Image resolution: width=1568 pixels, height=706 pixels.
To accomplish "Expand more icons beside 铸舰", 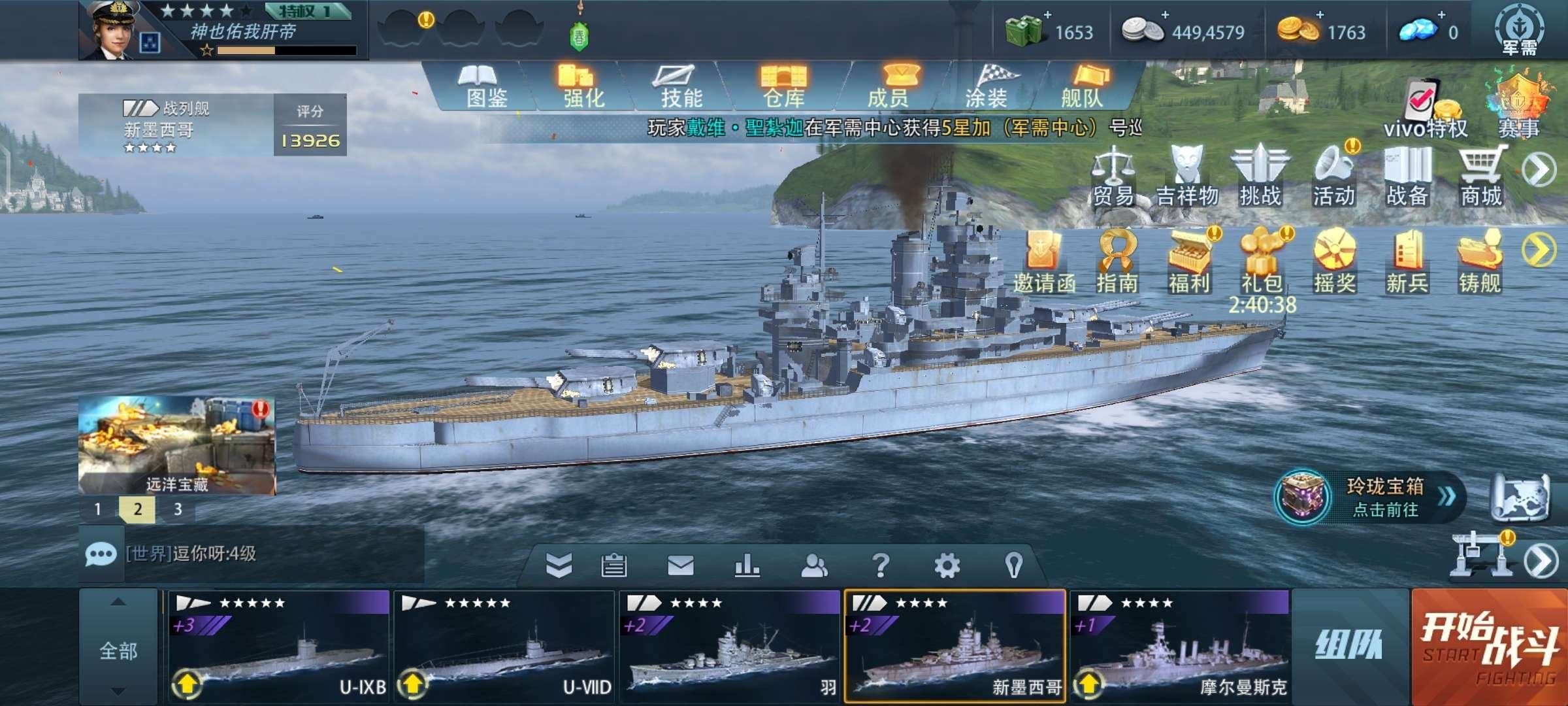I will (1539, 250).
